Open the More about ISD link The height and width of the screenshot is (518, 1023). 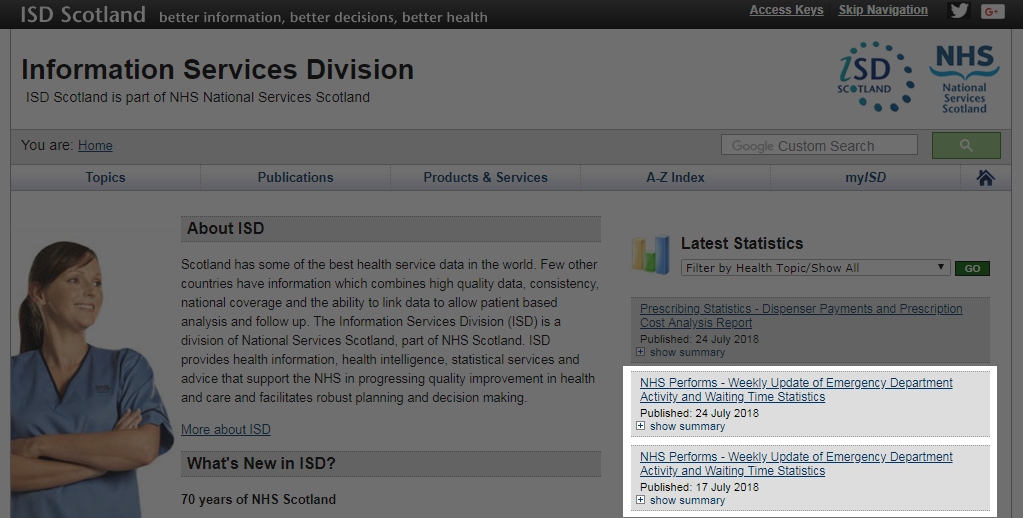pyautogui.click(x=226, y=429)
